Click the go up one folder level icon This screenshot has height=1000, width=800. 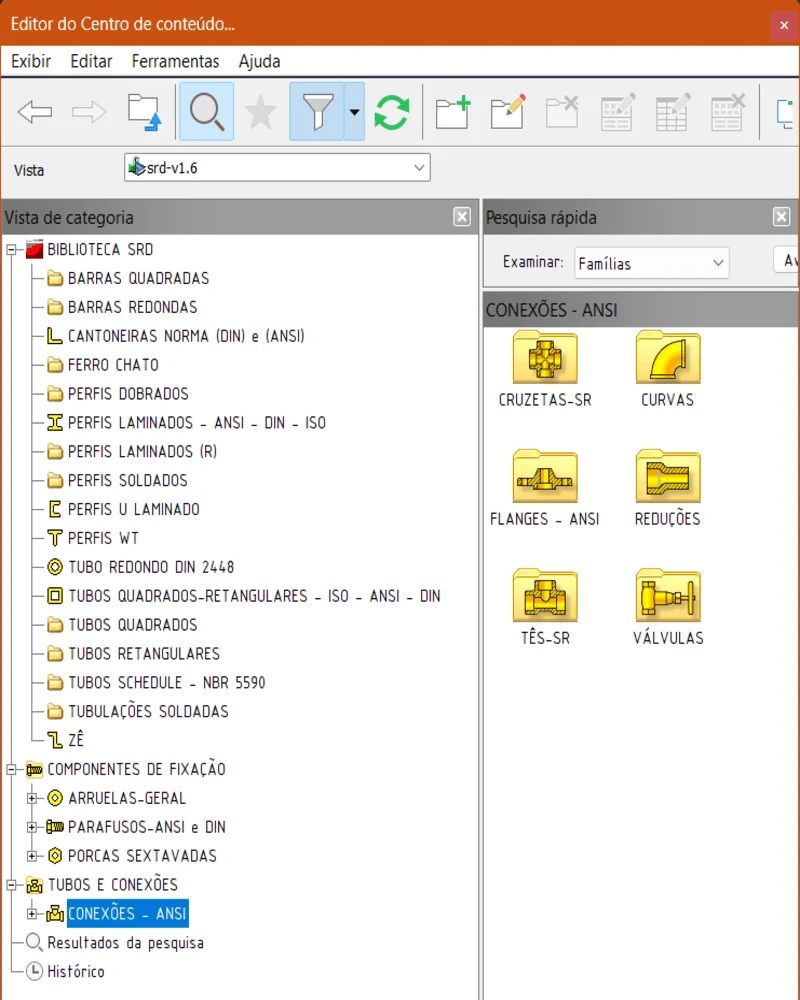click(144, 112)
